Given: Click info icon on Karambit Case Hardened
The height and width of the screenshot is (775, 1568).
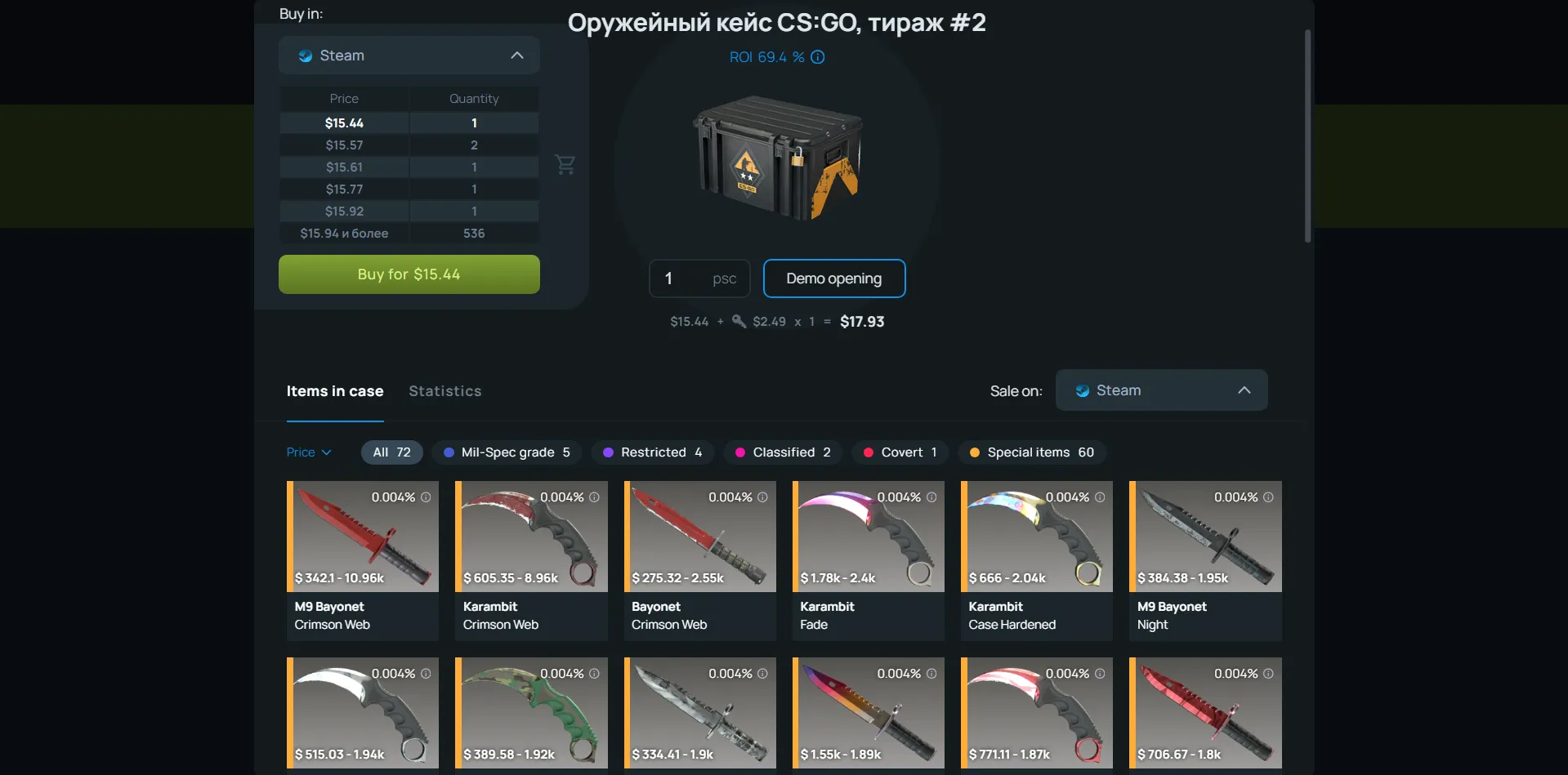Looking at the screenshot, I should (x=1100, y=497).
